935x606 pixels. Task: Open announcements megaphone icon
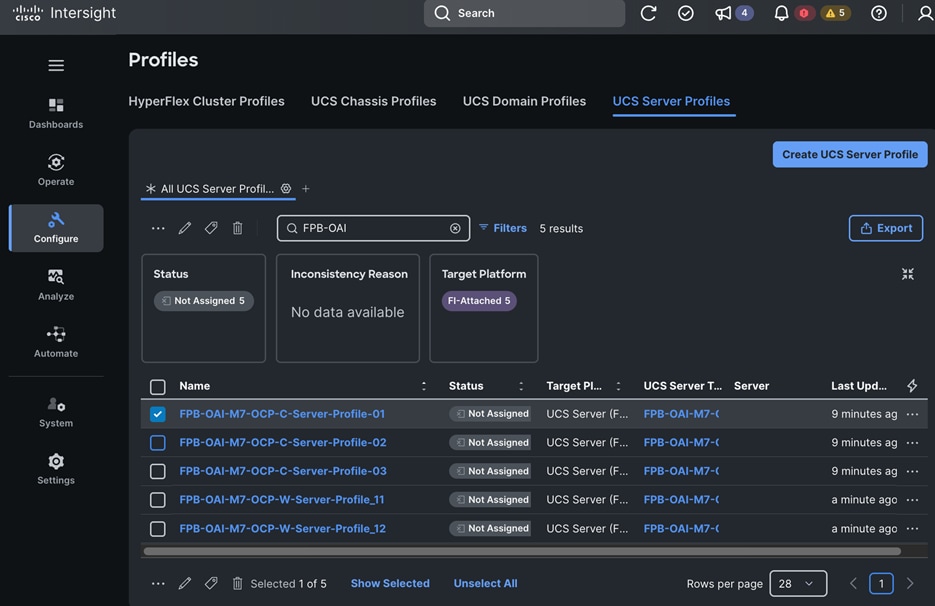pyautogui.click(x=723, y=13)
